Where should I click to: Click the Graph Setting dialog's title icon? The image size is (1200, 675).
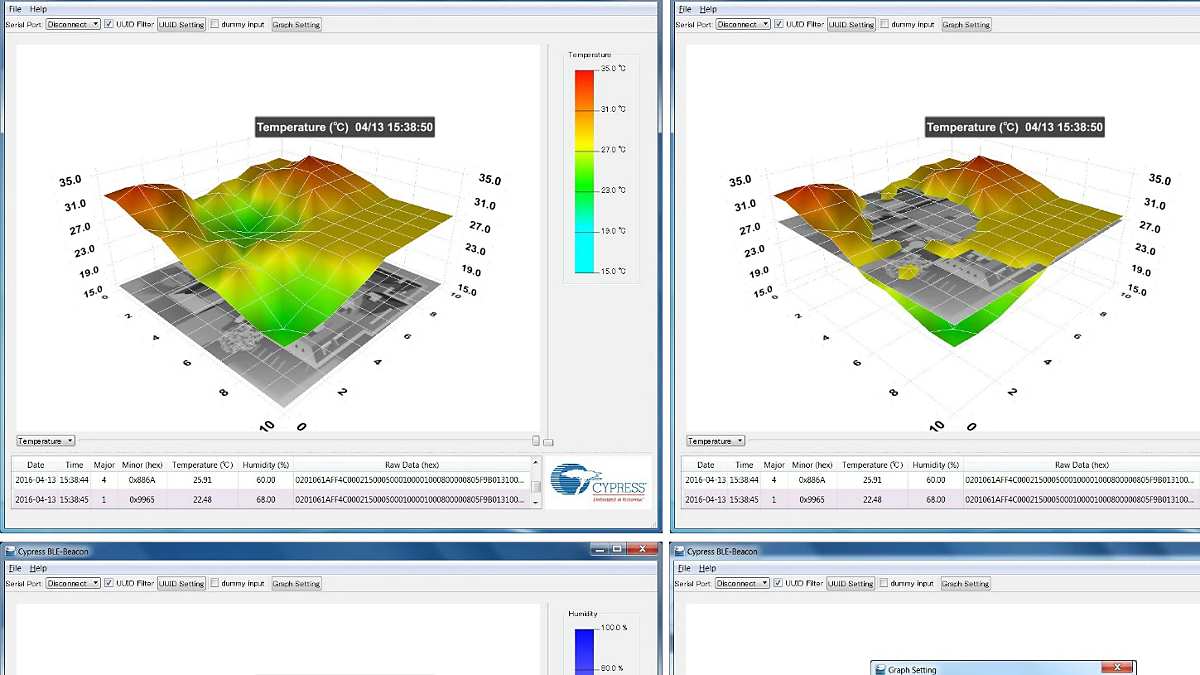point(880,669)
